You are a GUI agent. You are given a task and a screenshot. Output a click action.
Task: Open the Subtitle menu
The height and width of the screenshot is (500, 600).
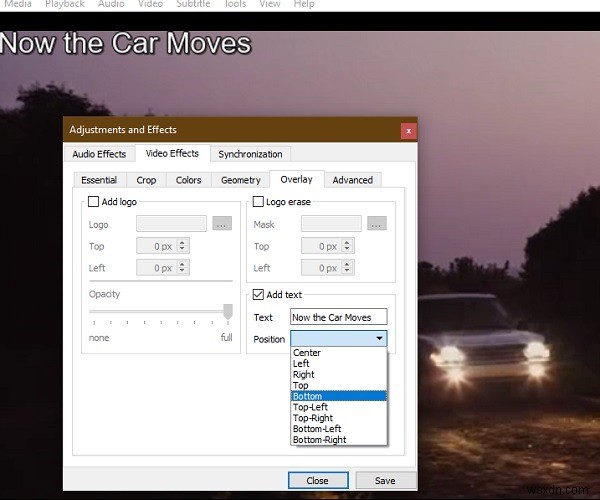pos(193,4)
